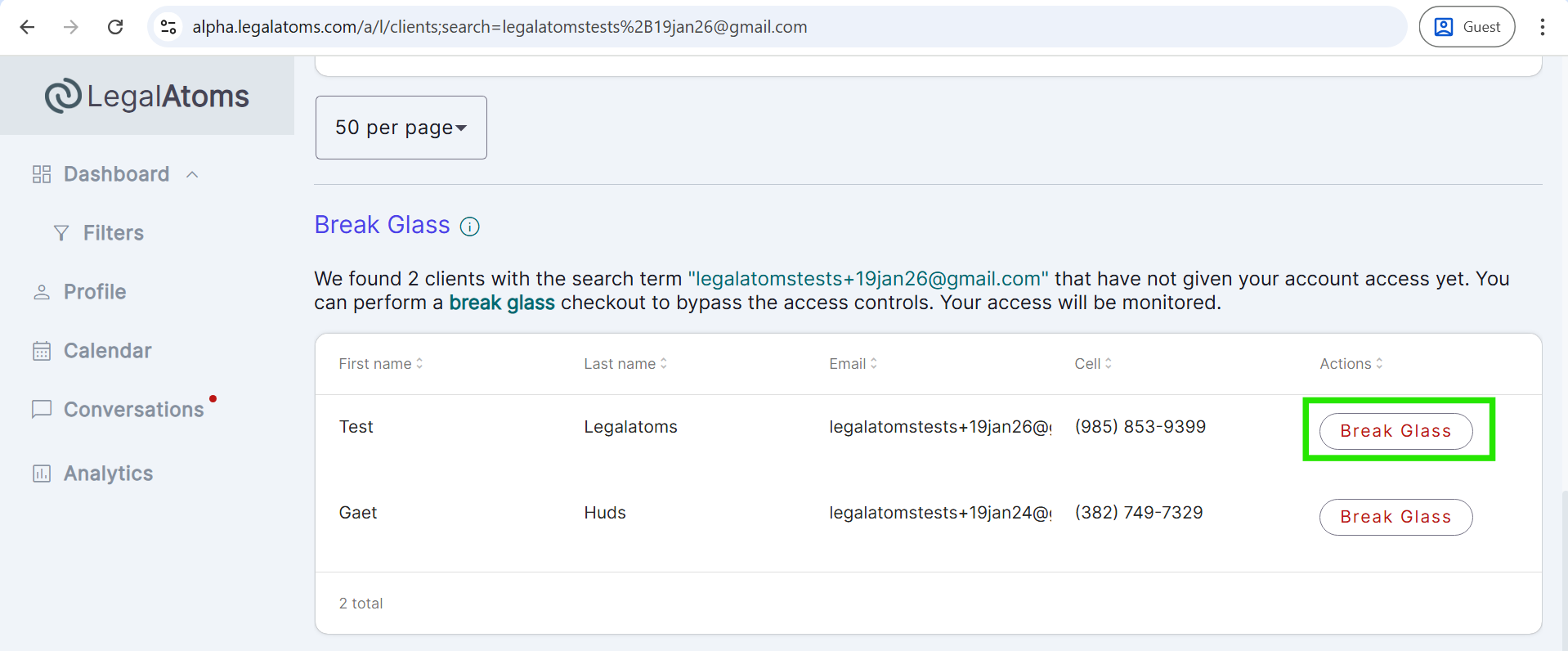Click the browser address bar
The width and height of the screenshot is (1568, 651).
point(736,27)
